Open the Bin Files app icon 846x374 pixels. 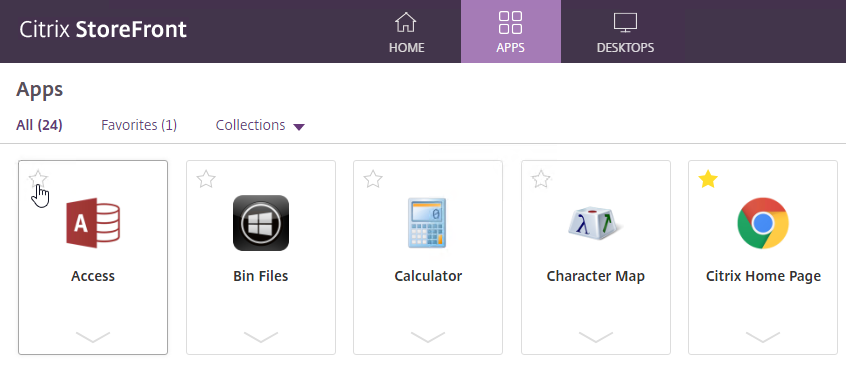261,223
